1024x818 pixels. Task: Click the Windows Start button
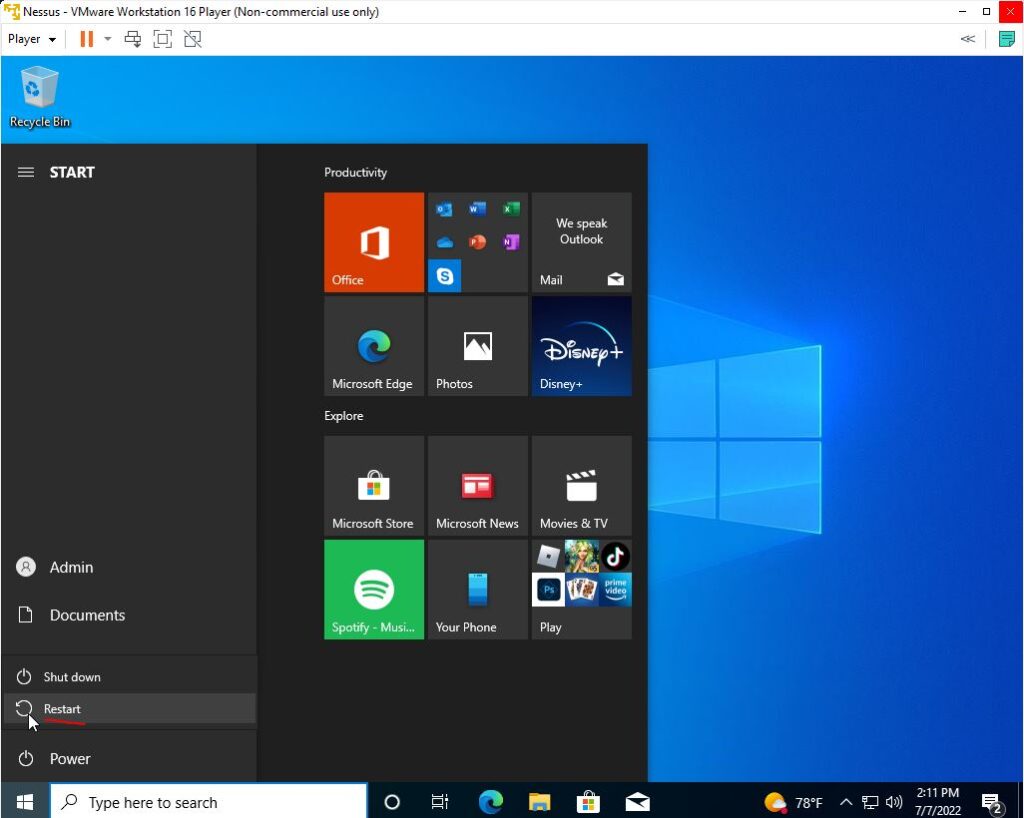click(x=25, y=801)
